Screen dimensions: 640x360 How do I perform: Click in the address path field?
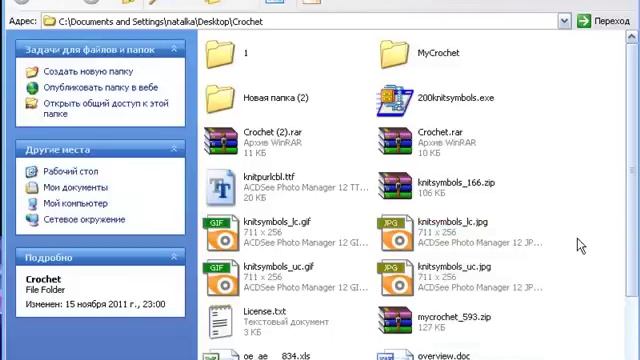[x=299, y=21]
